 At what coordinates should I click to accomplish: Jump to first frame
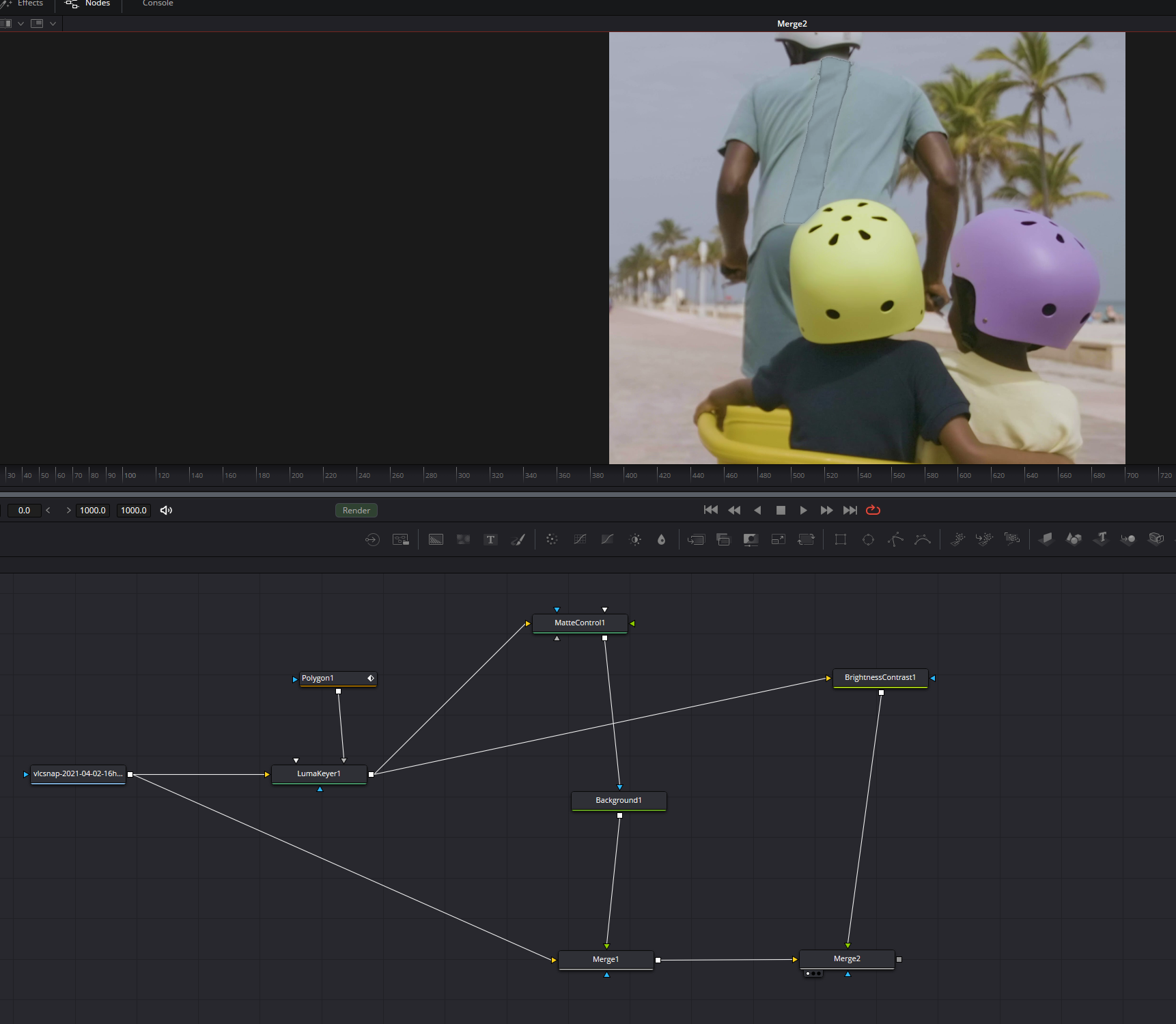tap(711, 510)
